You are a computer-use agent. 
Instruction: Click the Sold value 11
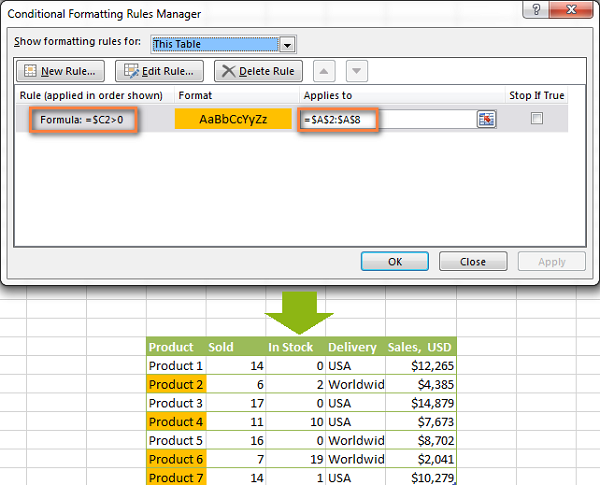point(236,422)
